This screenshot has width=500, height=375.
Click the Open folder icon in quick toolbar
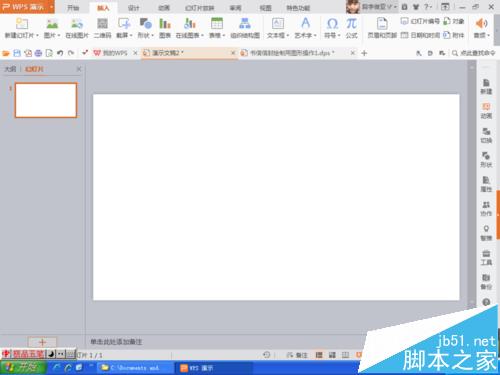(6, 53)
